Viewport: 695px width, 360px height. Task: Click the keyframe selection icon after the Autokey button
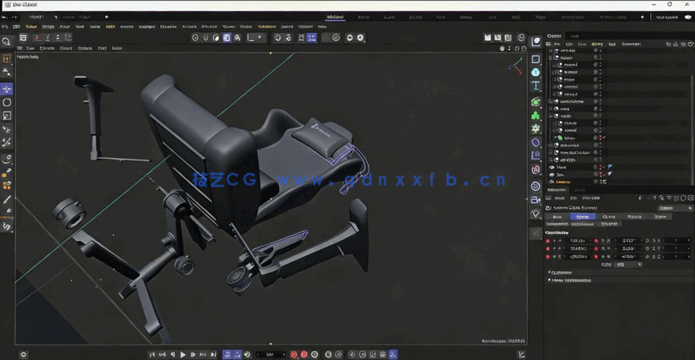(x=314, y=355)
